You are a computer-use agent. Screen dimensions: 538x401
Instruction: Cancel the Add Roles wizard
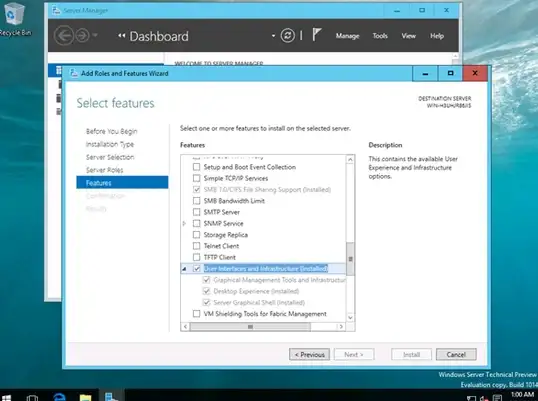click(x=456, y=354)
